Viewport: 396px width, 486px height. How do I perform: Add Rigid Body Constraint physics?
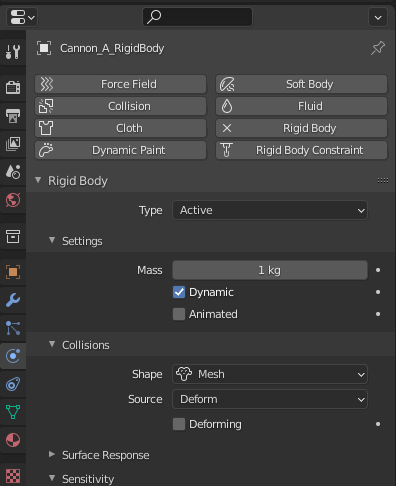click(x=301, y=150)
